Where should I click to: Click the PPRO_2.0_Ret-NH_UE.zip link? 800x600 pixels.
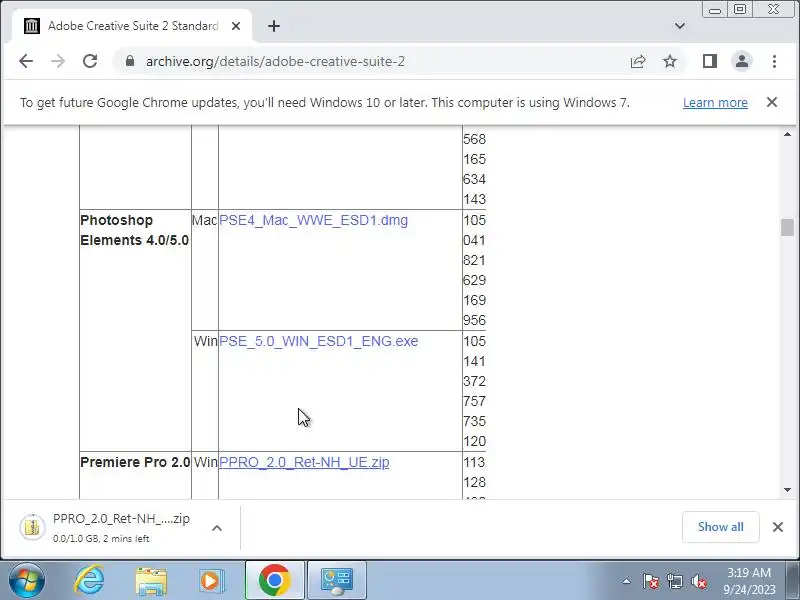(304, 462)
